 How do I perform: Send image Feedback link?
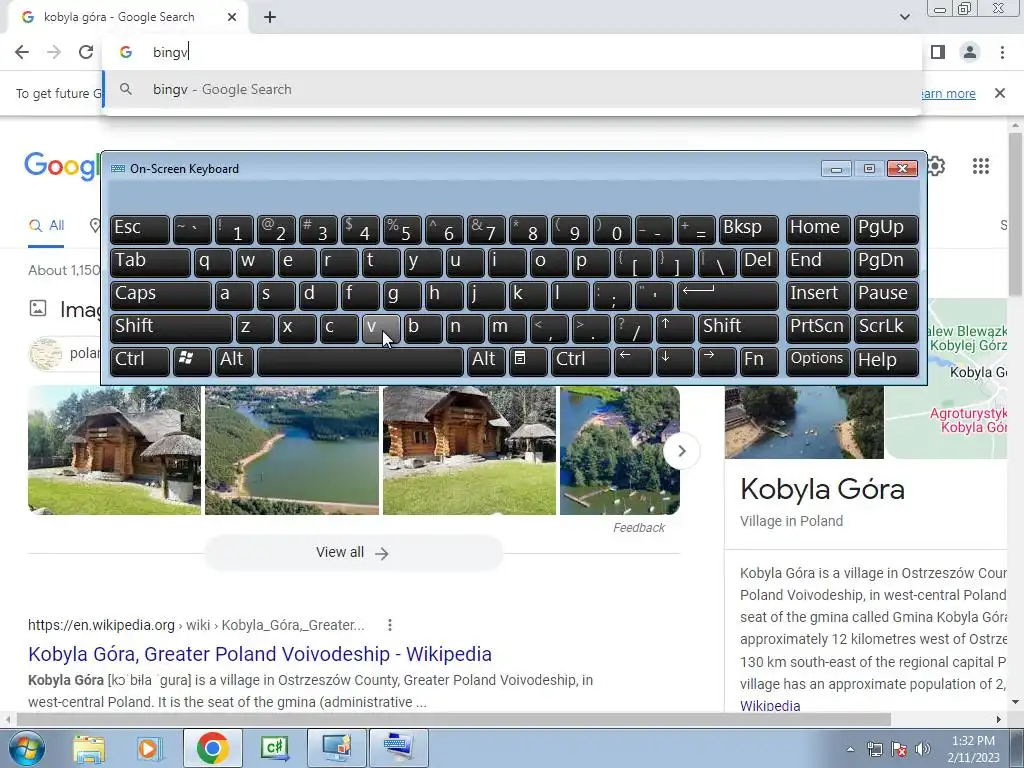638,528
